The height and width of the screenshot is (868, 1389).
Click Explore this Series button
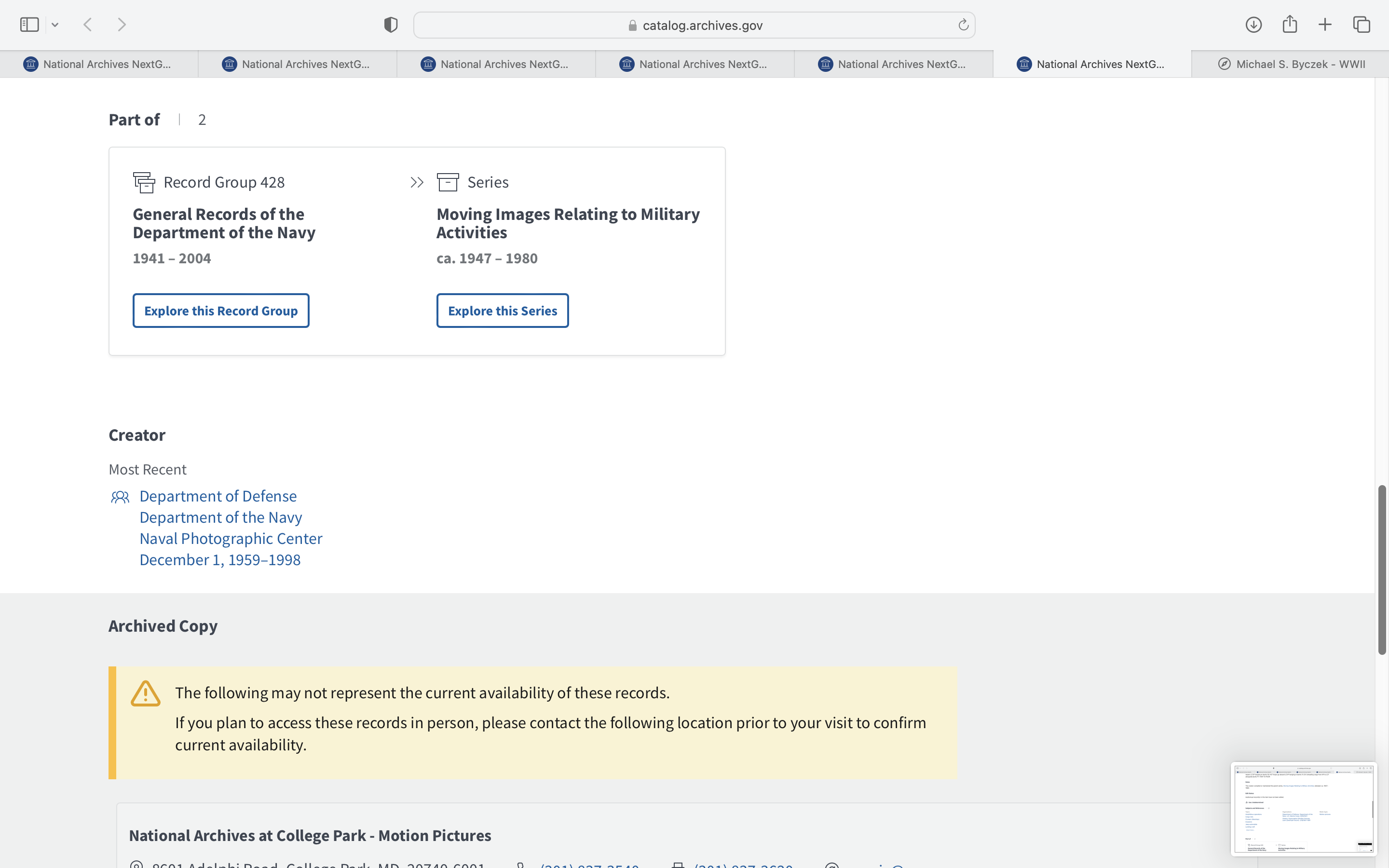pos(502,311)
